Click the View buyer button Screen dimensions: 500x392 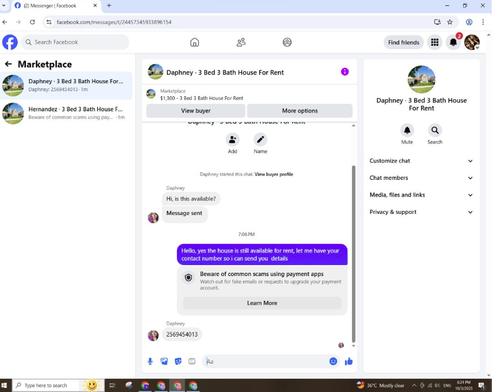click(196, 111)
